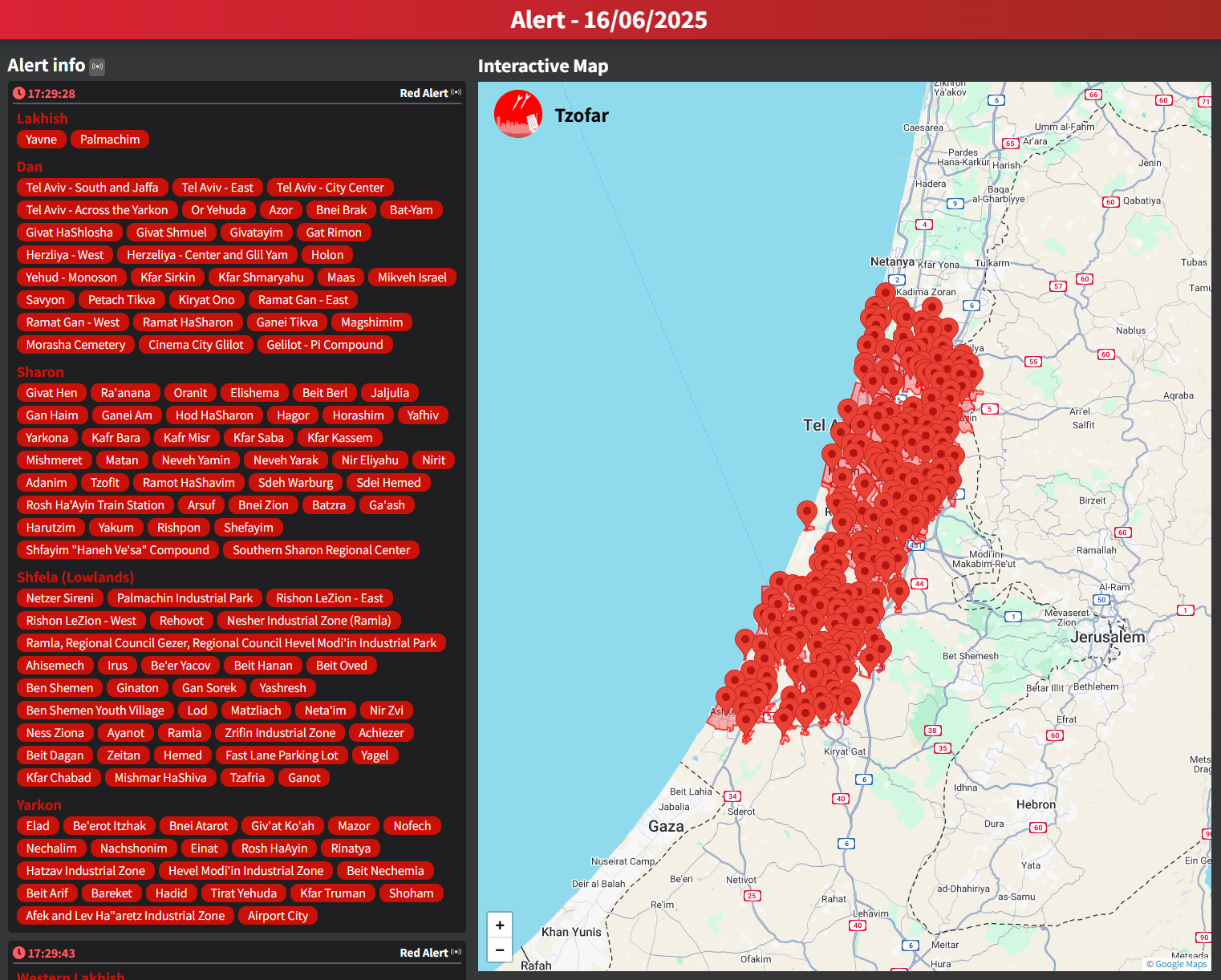This screenshot has width=1221, height=980.
Task: Open the Google Maps attribution link
Action: tap(1181, 964)
